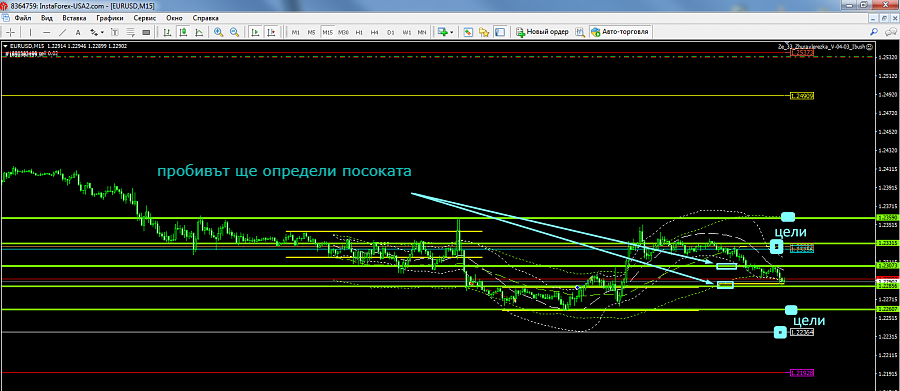The height and width of the screenshot is (391, 900).
Task: Set timeframe to W1
Action: (x=406, y=33)
